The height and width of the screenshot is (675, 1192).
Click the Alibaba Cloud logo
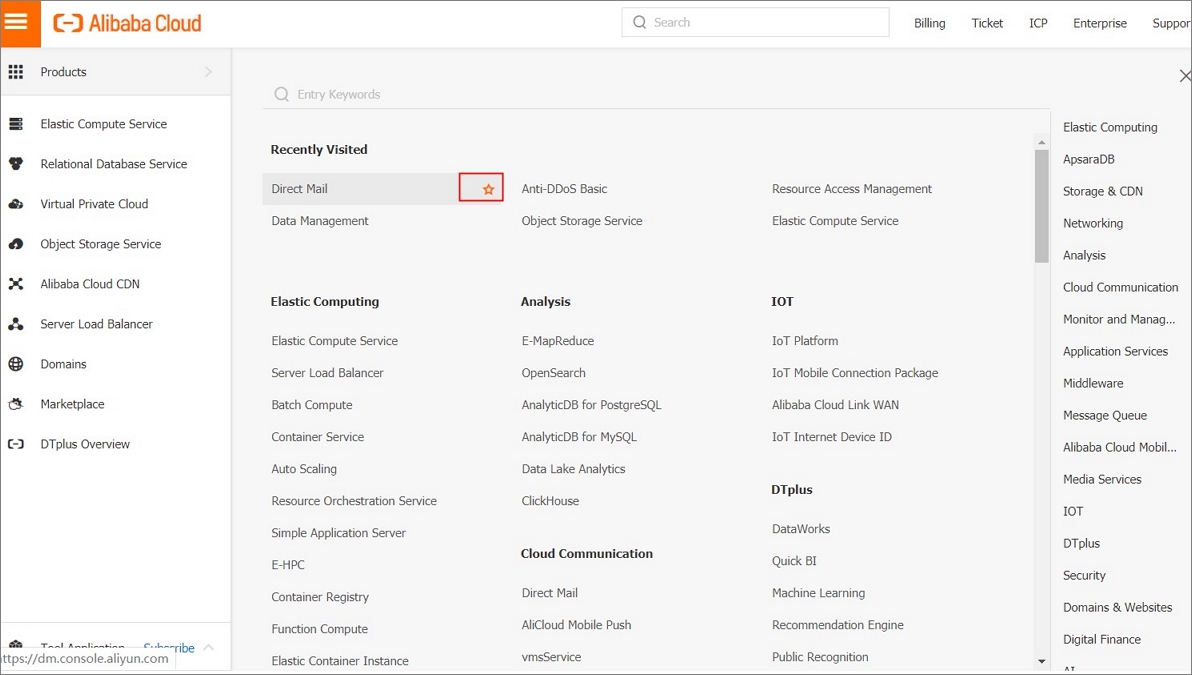pyautogui.click(x=125, y=22)
